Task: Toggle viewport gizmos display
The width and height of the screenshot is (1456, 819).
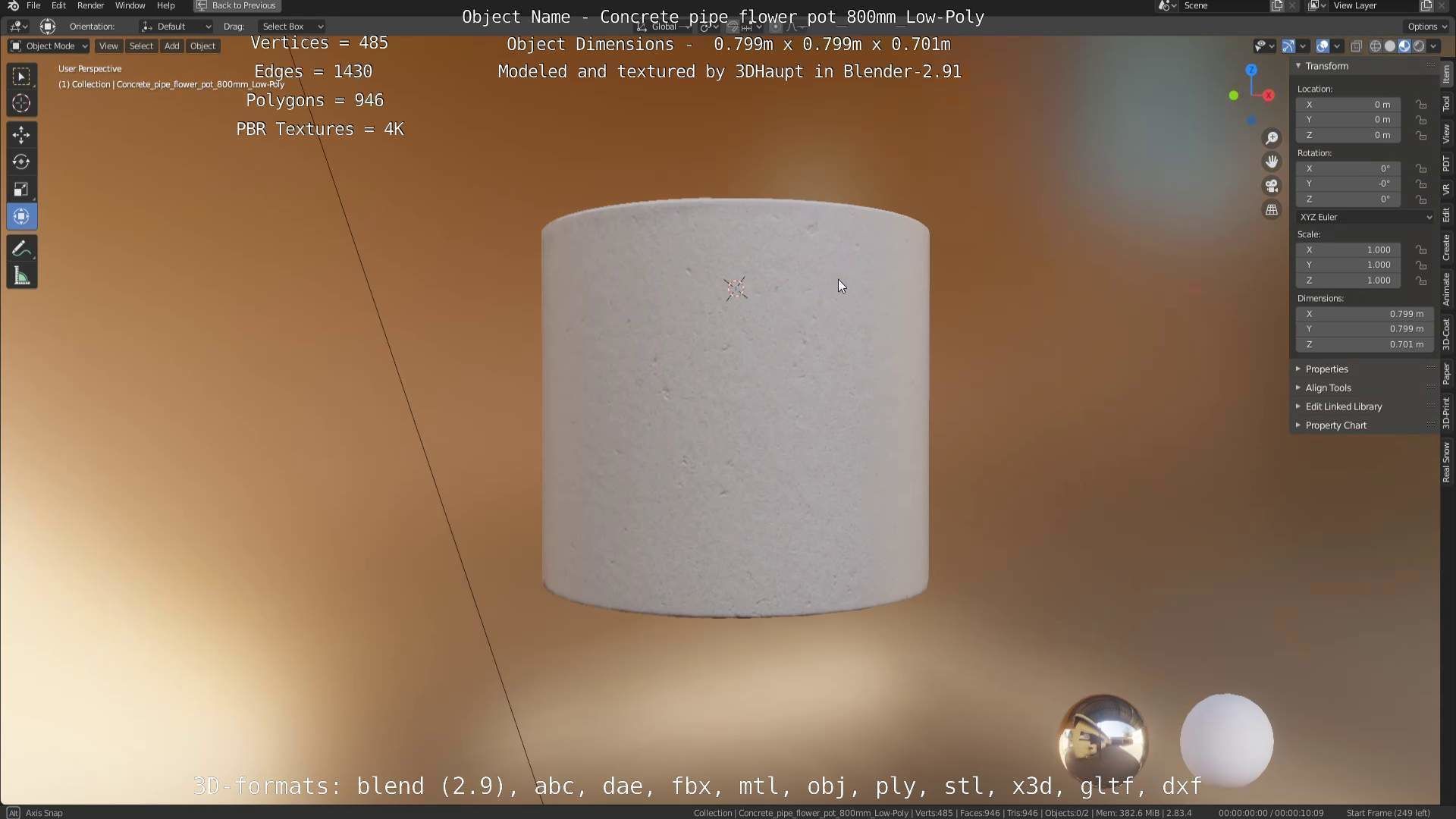Action: click(x=1288, y=46)
